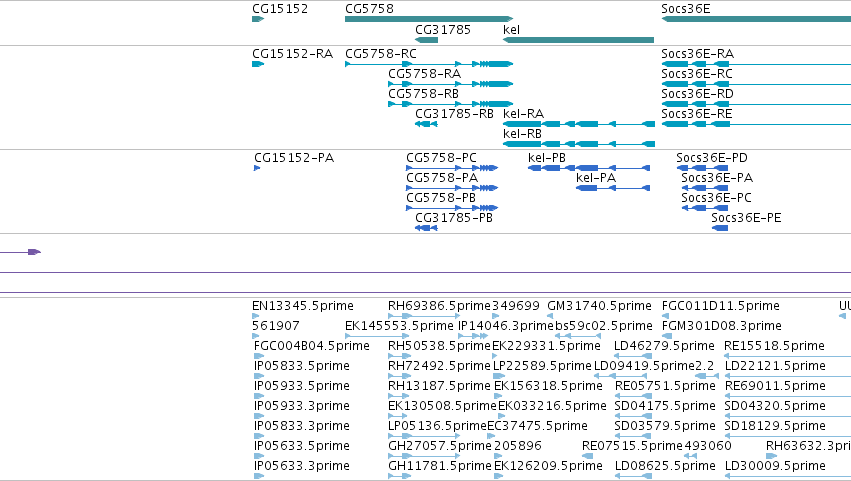The image size is (851, 481).
Task: Select protein kel-PA
Action: 596,178
